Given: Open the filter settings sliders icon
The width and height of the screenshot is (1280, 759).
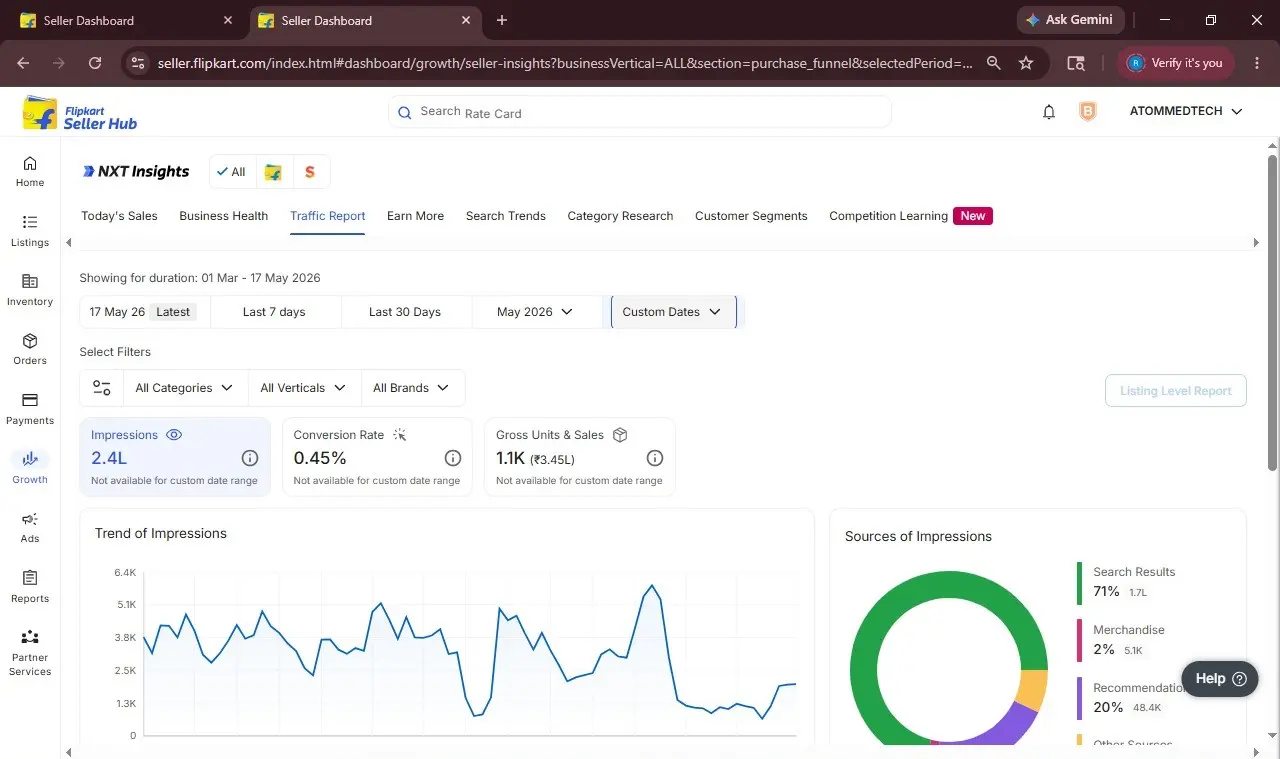Looking at the screenshot, I should point(101,388).
